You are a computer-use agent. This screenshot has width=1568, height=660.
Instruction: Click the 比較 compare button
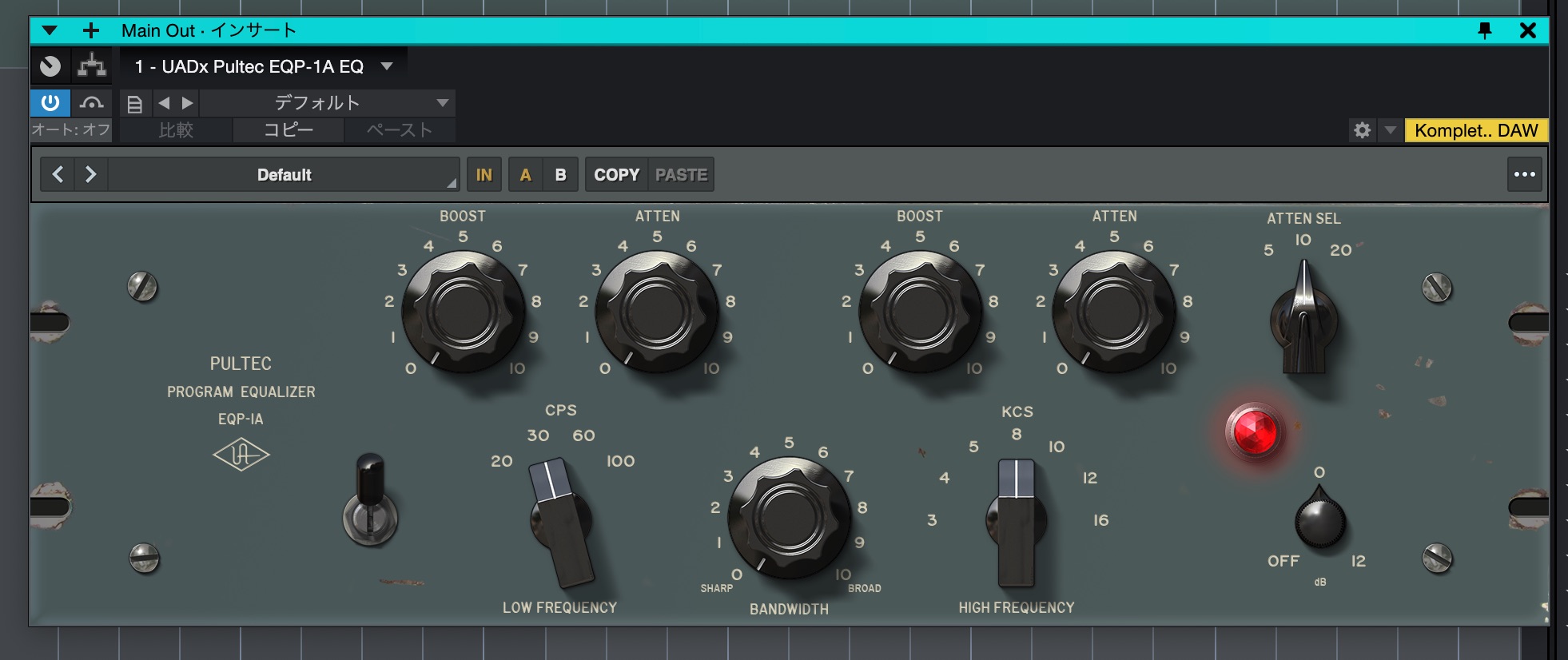click(x=176, y=130)
